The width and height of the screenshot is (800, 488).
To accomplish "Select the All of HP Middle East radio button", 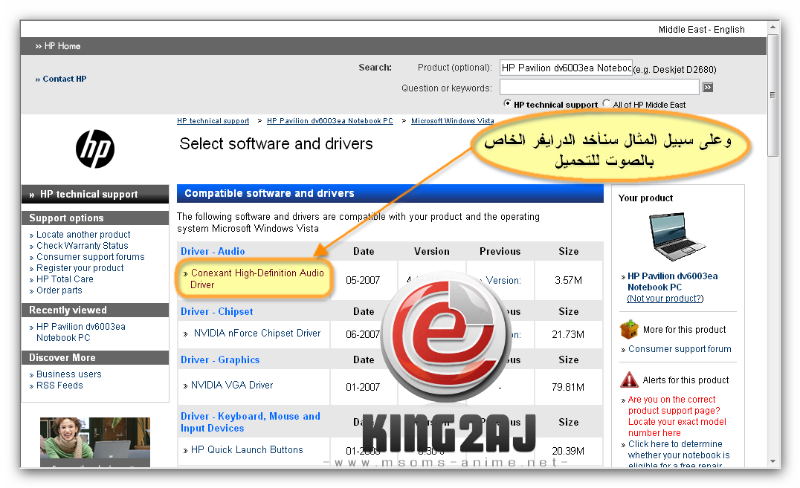I will tap(607, 103).
